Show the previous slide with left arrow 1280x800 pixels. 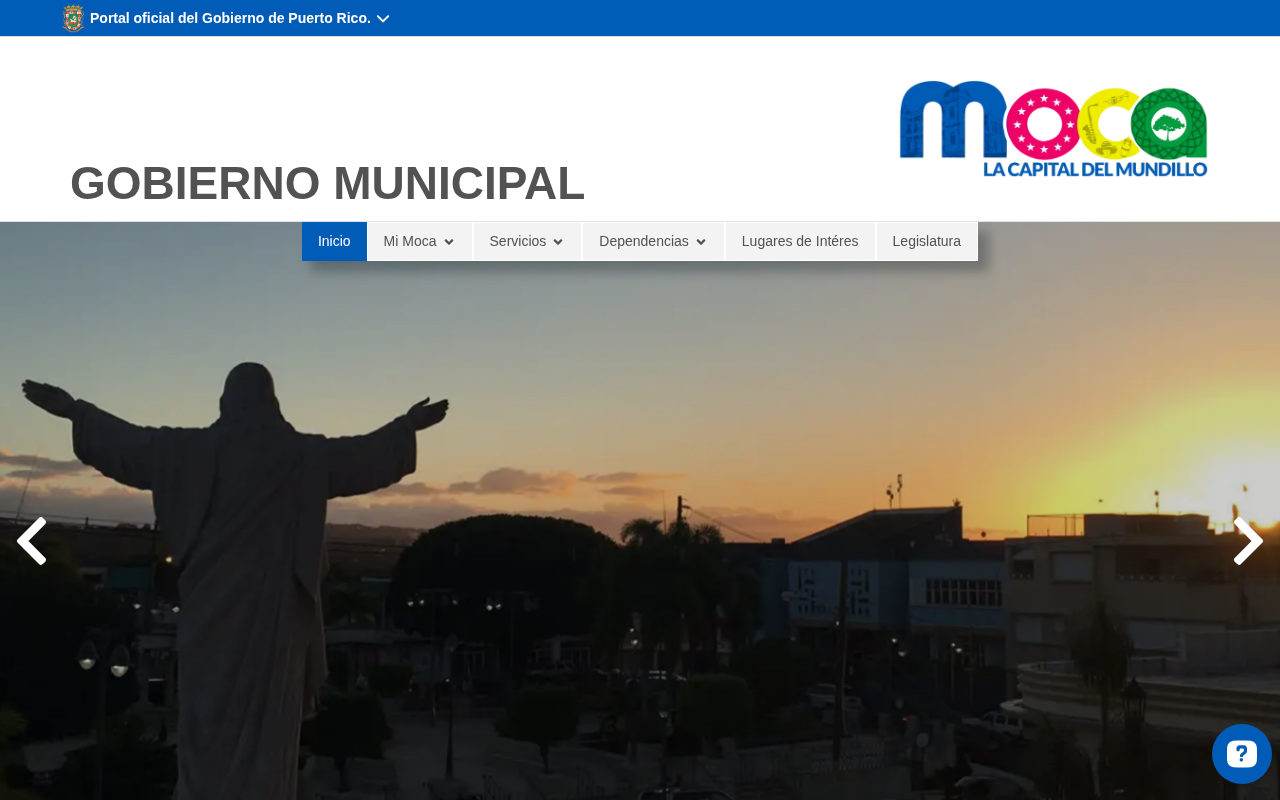coord(32,541)
